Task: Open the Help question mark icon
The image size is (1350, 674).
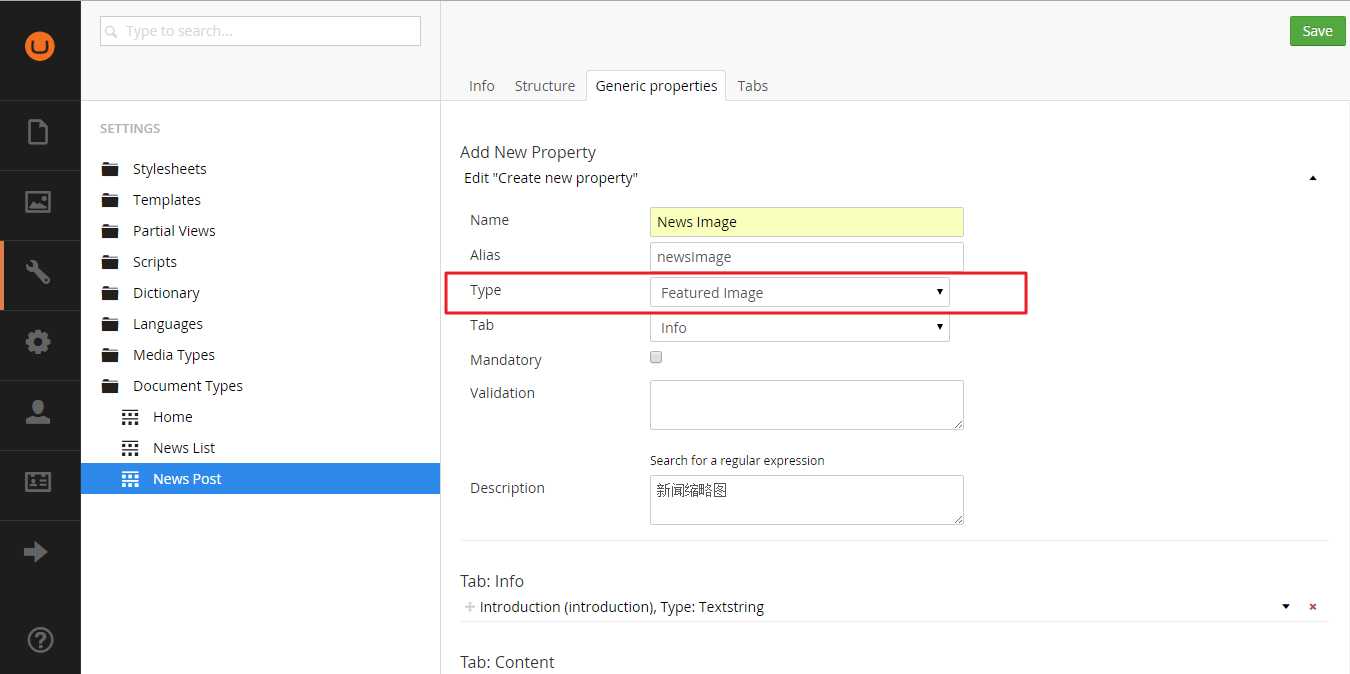Action: (x=41, y=640)
